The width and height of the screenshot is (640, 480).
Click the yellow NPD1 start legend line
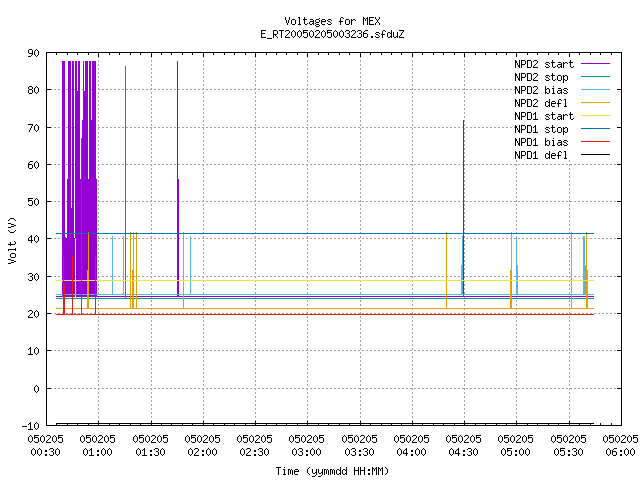595,116
